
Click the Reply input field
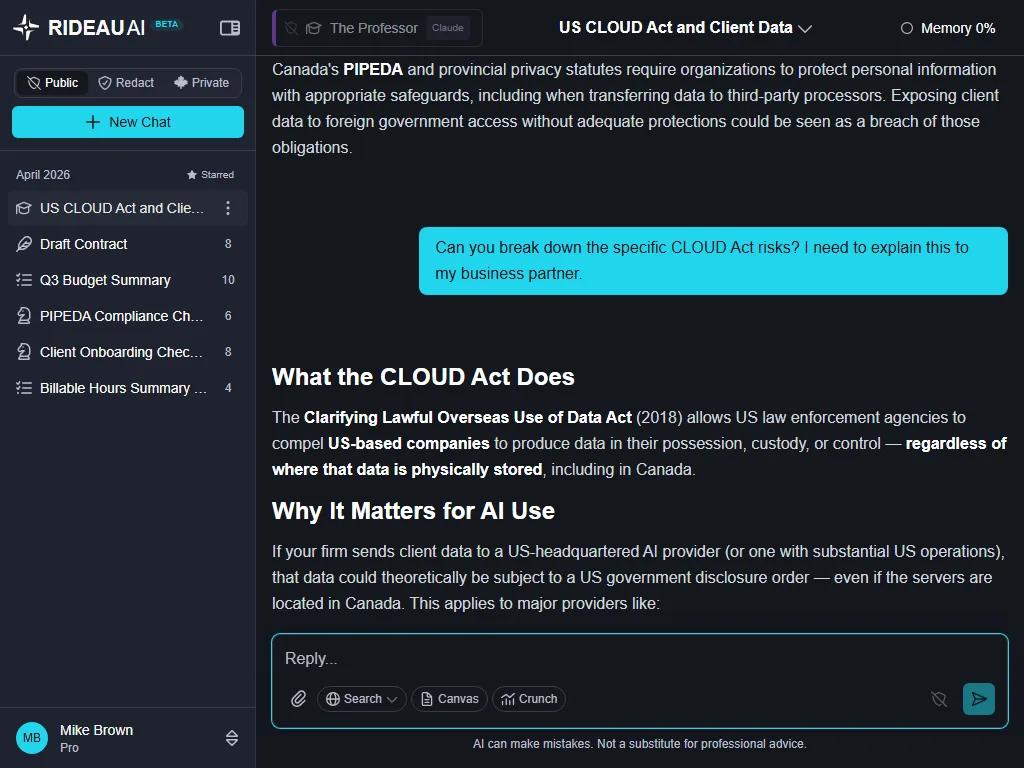(640, 658)
